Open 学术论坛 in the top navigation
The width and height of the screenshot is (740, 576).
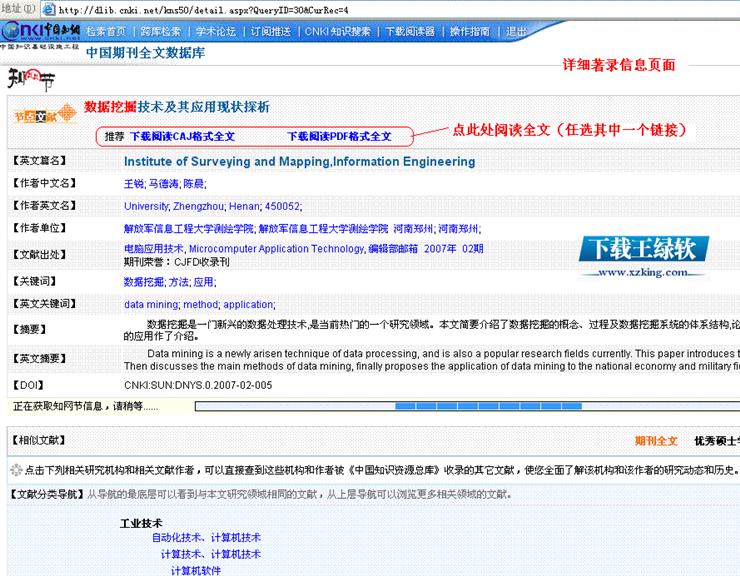pyautogui.click(x=216, y=32)
